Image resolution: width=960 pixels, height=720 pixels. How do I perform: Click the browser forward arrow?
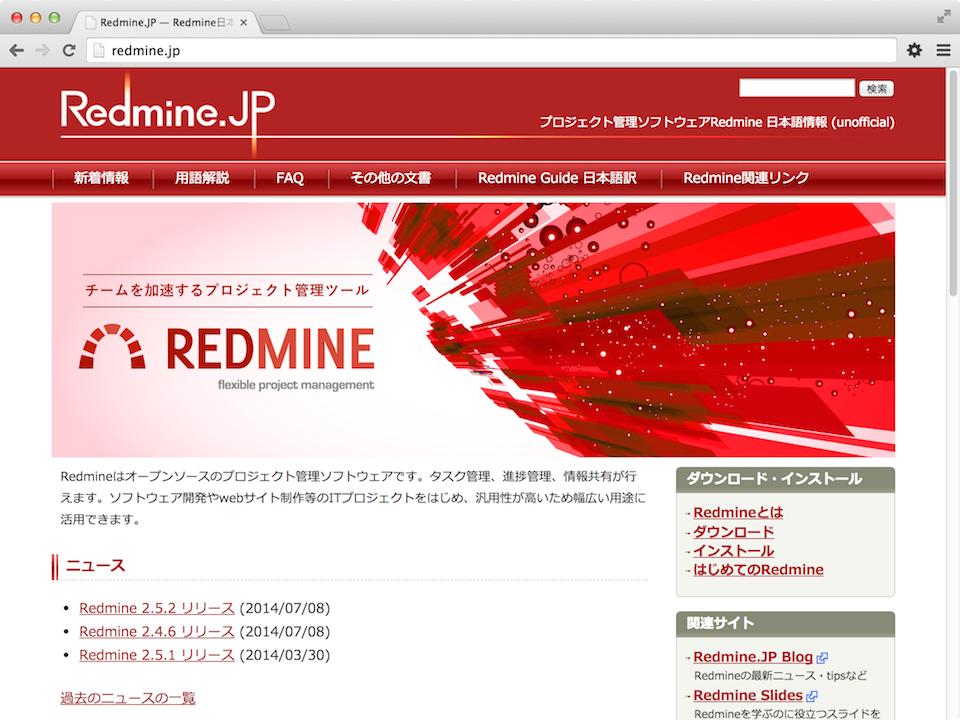pyautogui.click(x=42, y=50)
